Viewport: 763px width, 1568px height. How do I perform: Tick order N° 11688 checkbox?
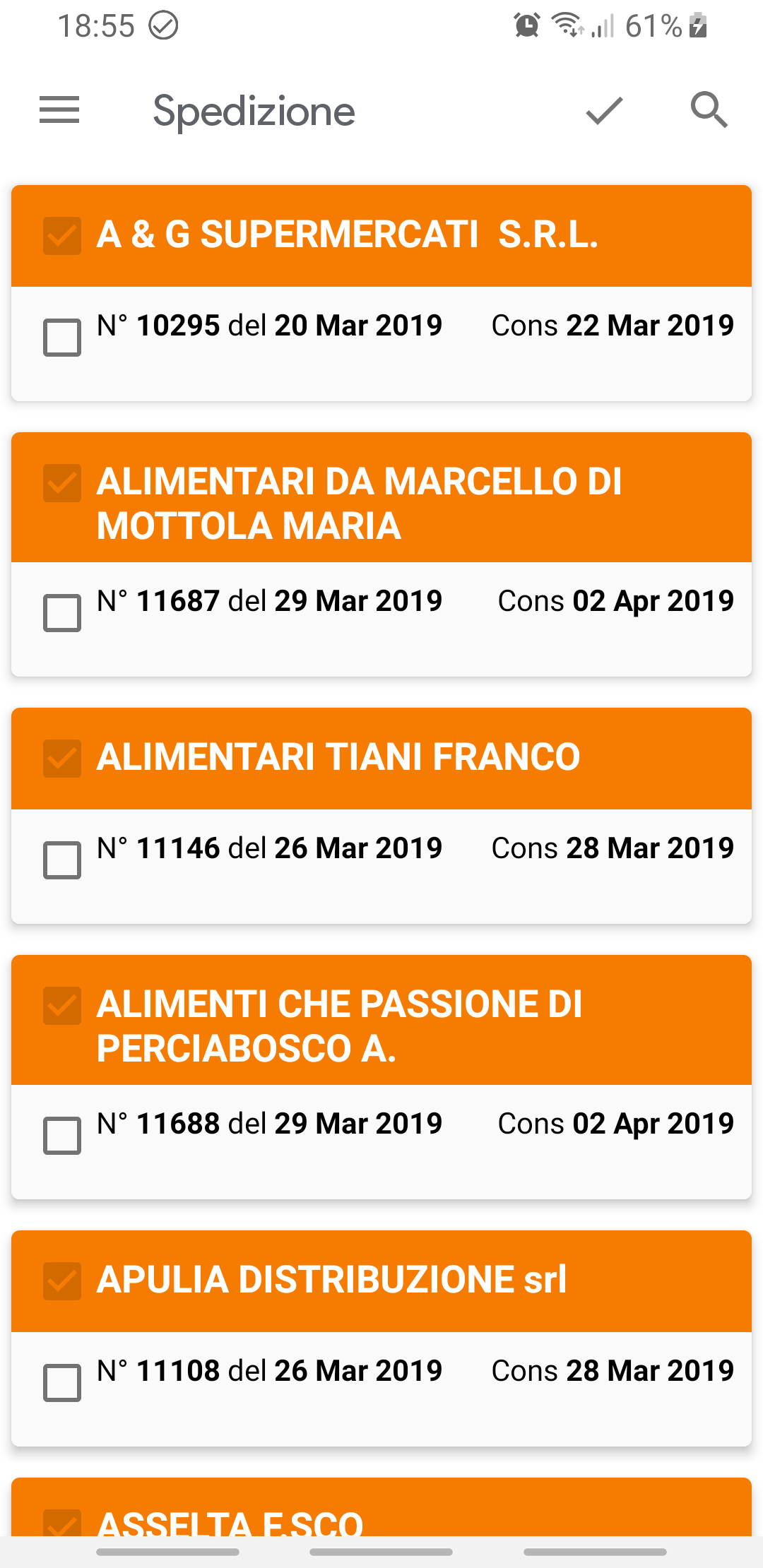click(x=62, y=1136)
